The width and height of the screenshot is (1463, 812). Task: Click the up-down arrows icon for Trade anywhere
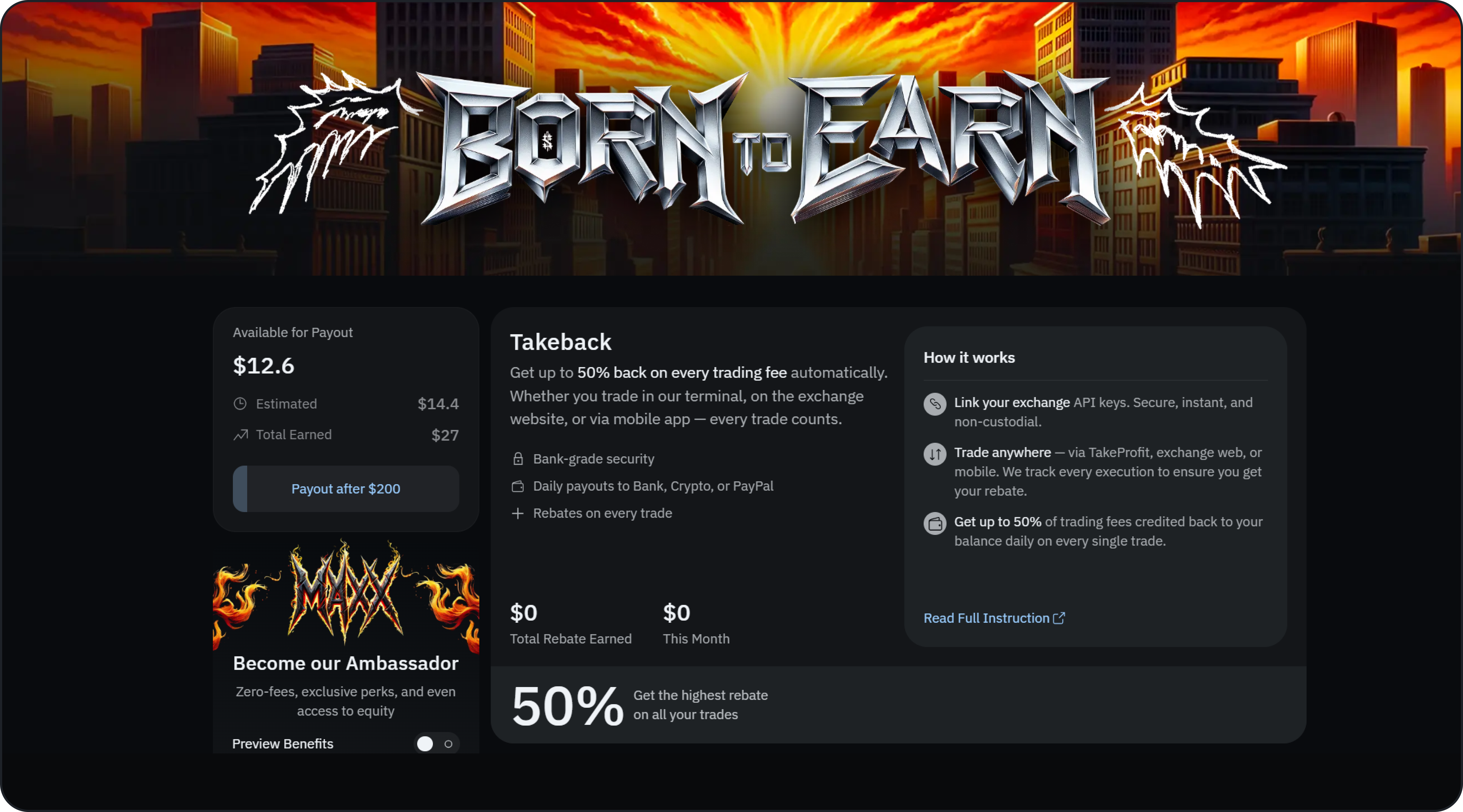tap(935, 454)
